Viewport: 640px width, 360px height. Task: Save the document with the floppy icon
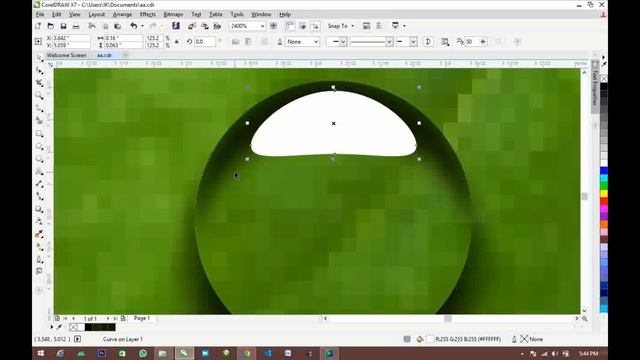(63, 26)
